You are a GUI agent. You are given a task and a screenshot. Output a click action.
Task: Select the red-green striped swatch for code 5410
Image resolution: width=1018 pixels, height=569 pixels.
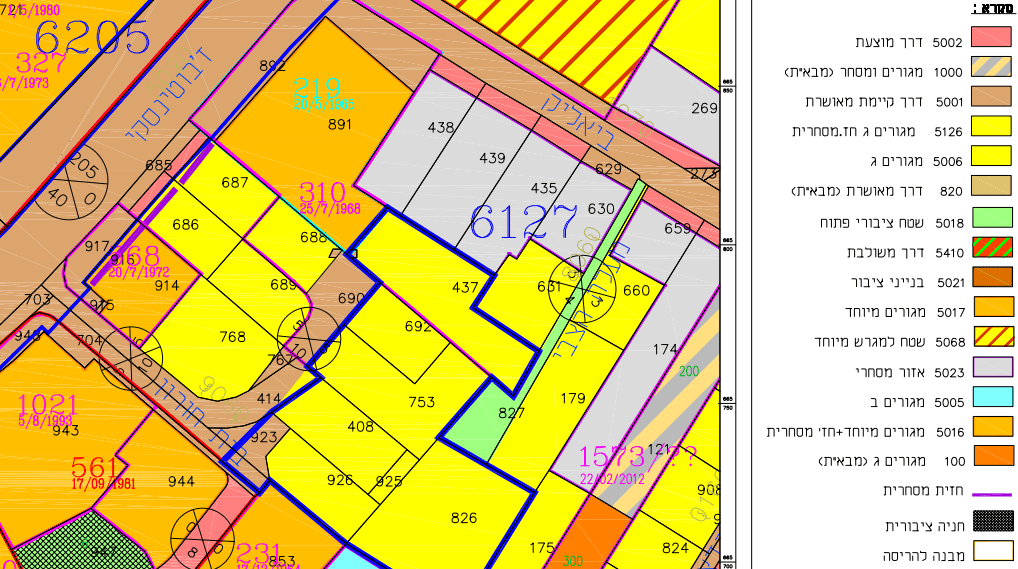(x=992, y=249)
